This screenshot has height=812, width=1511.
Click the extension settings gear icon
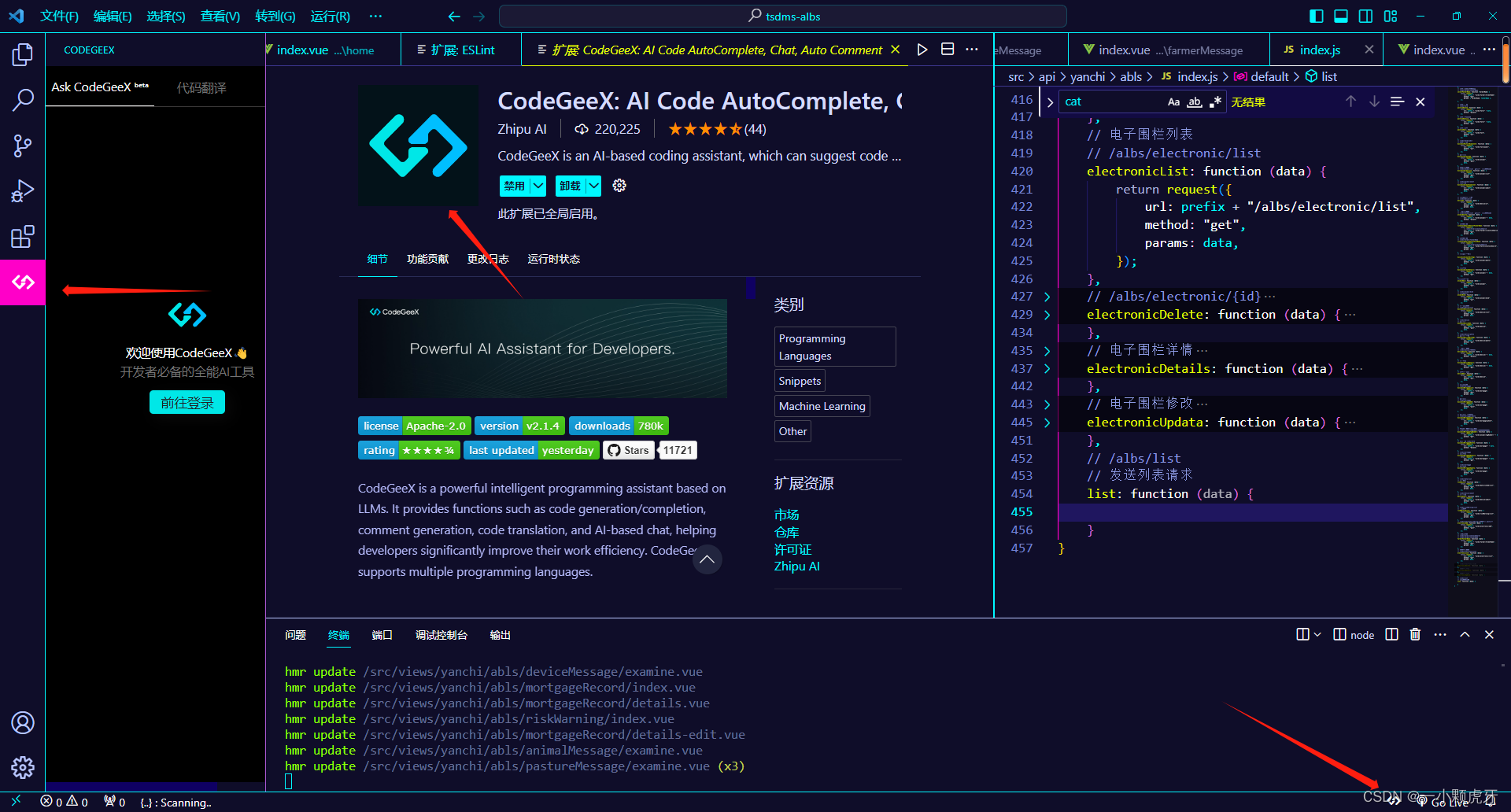tap(619, 185)
